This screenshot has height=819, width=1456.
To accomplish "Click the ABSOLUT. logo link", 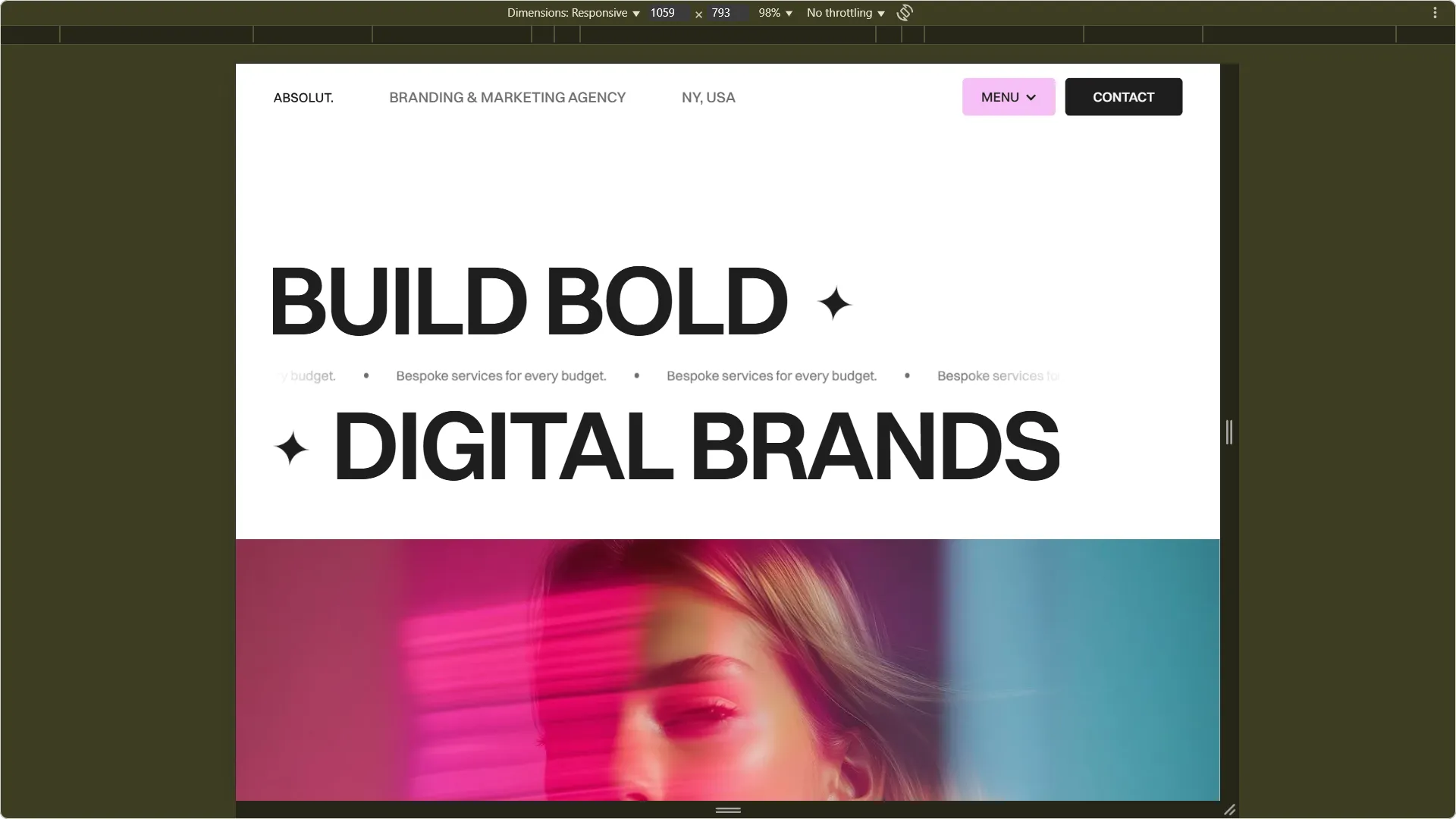I will click(303, 98).
